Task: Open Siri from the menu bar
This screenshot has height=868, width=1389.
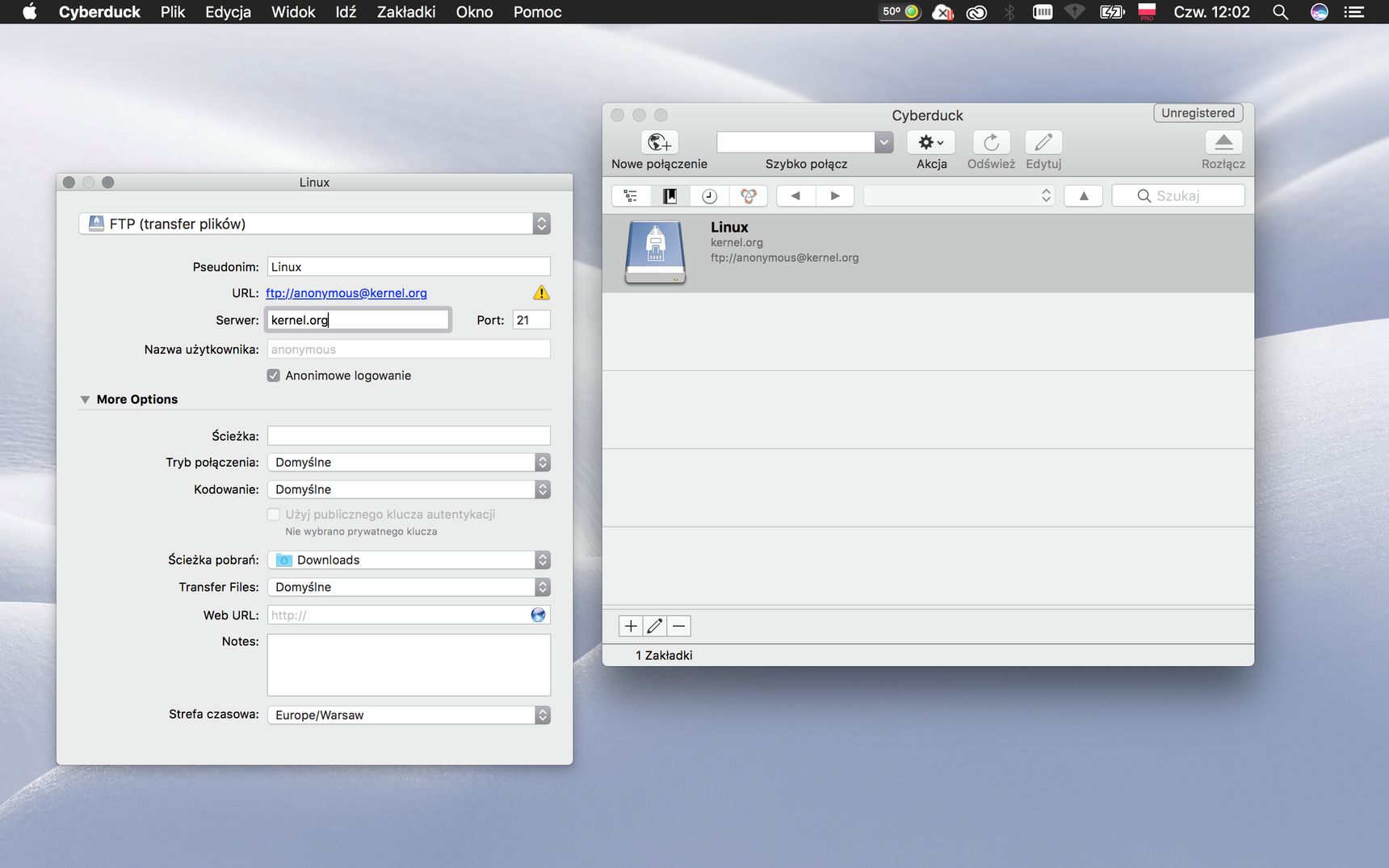Action: 1320,12
